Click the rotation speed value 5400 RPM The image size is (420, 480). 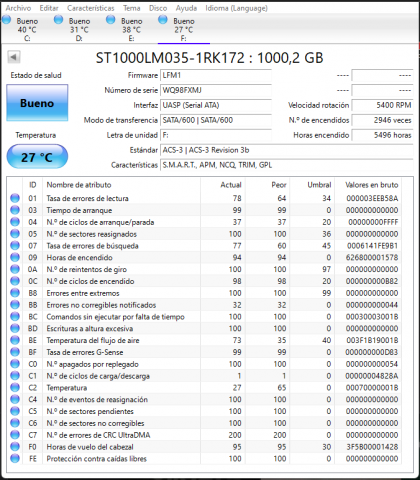382,105
